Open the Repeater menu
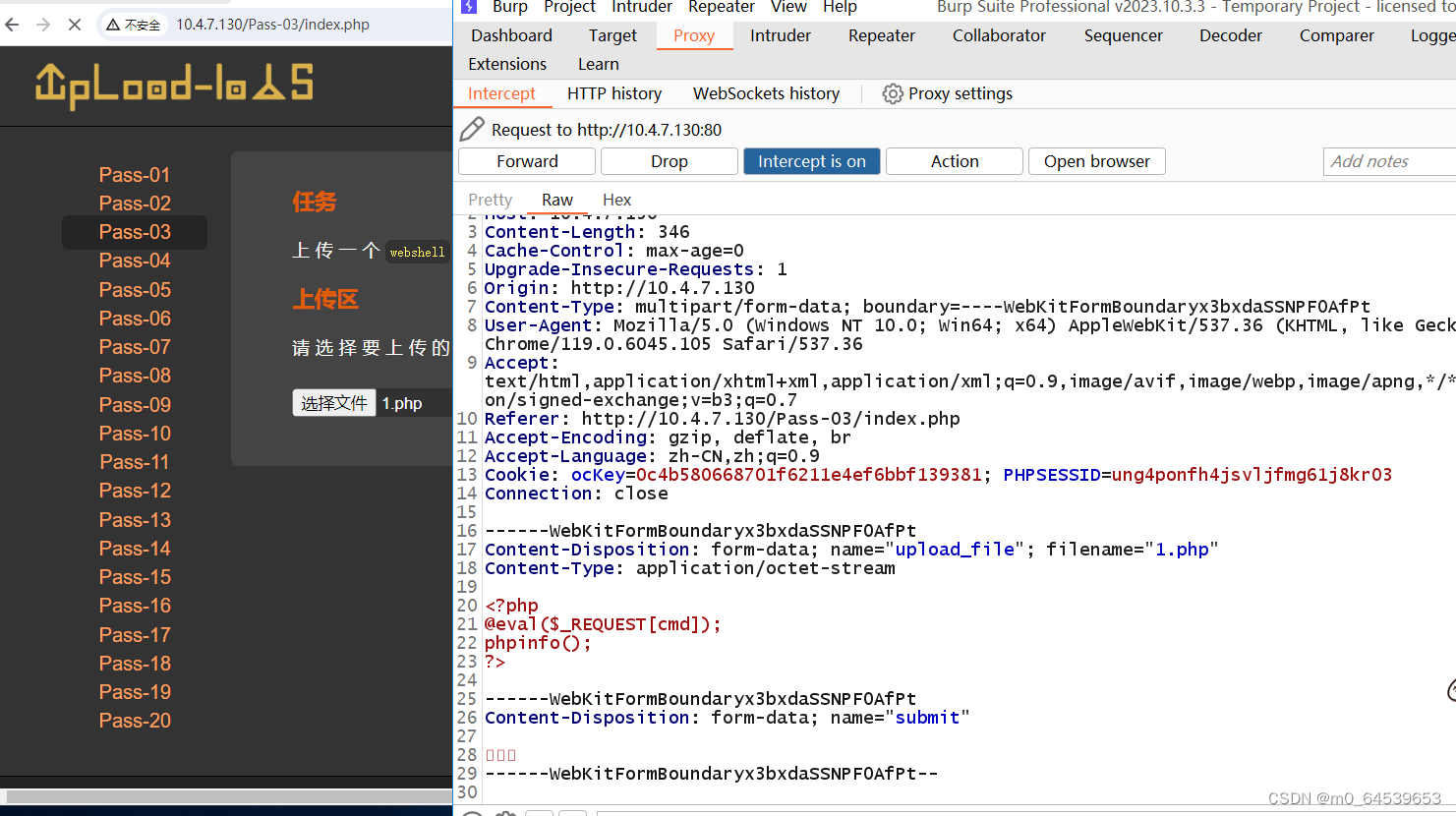 click(722, 7)
